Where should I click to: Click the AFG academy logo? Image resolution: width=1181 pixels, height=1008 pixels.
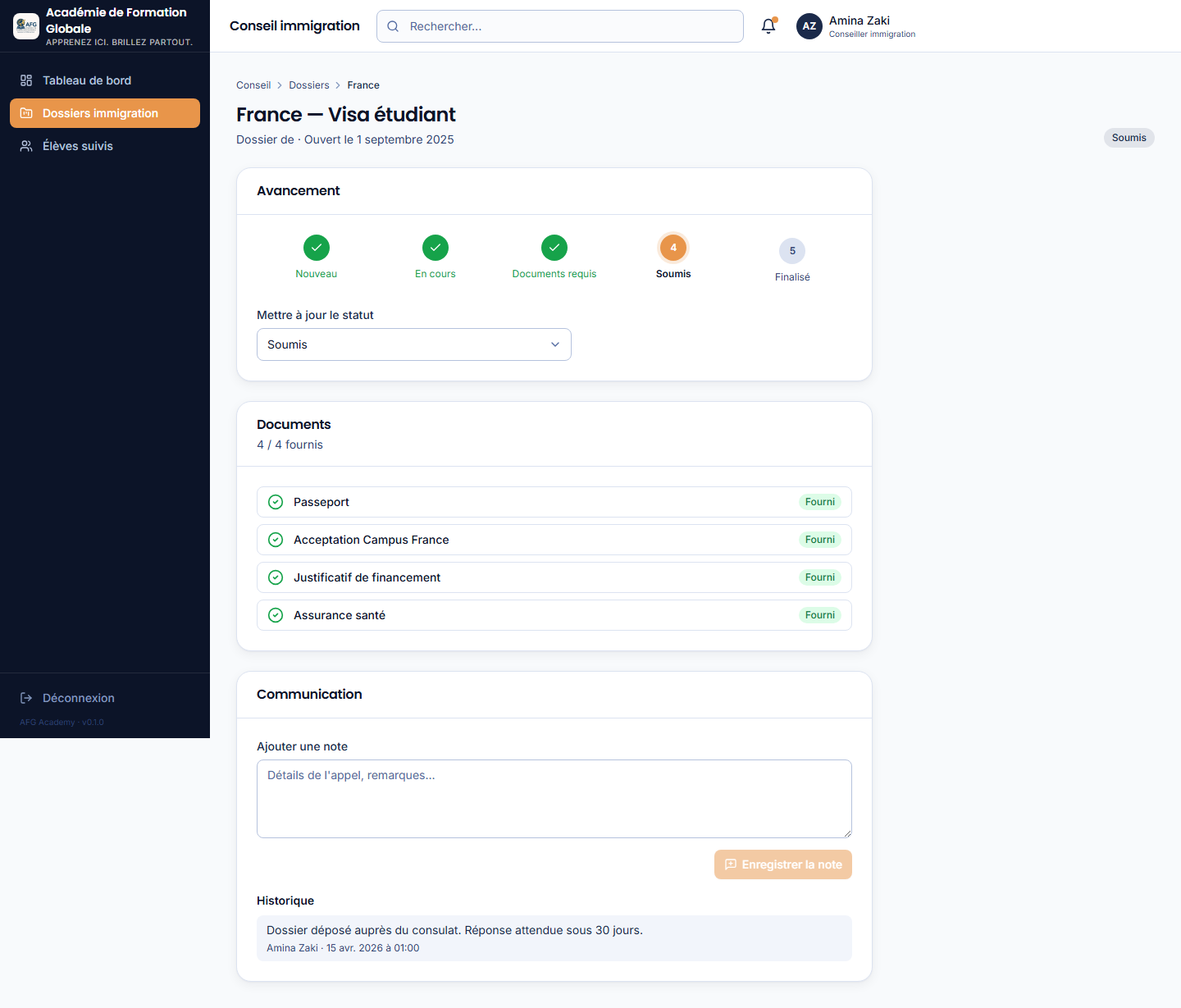click(x=26, y=26)
